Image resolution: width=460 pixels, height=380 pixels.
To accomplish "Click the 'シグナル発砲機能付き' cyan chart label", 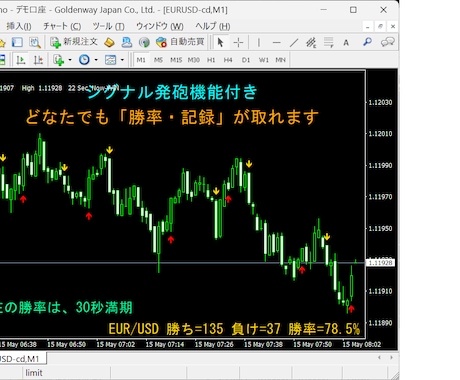I will [x=172, y=92].
